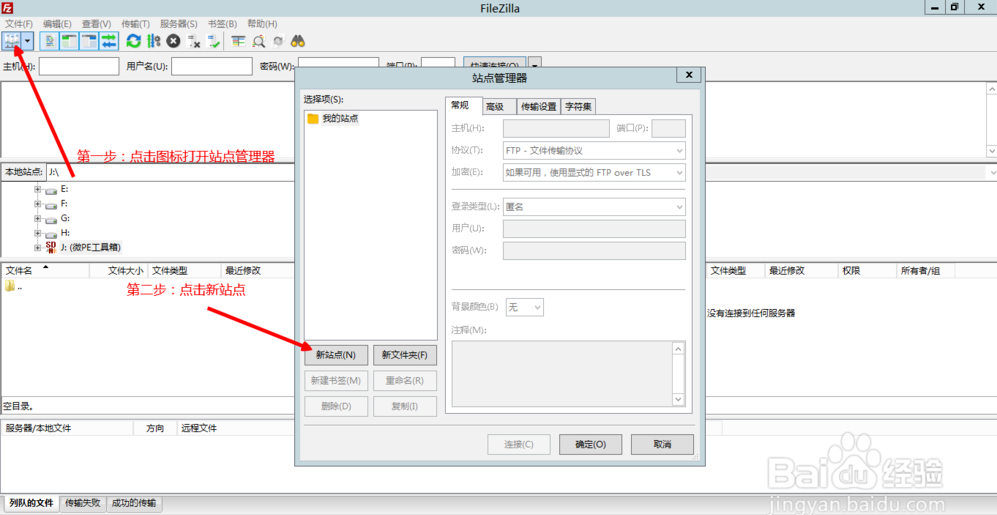Click the reconnect to server icon
Screen dimensions: 997x515
point(214,41)
